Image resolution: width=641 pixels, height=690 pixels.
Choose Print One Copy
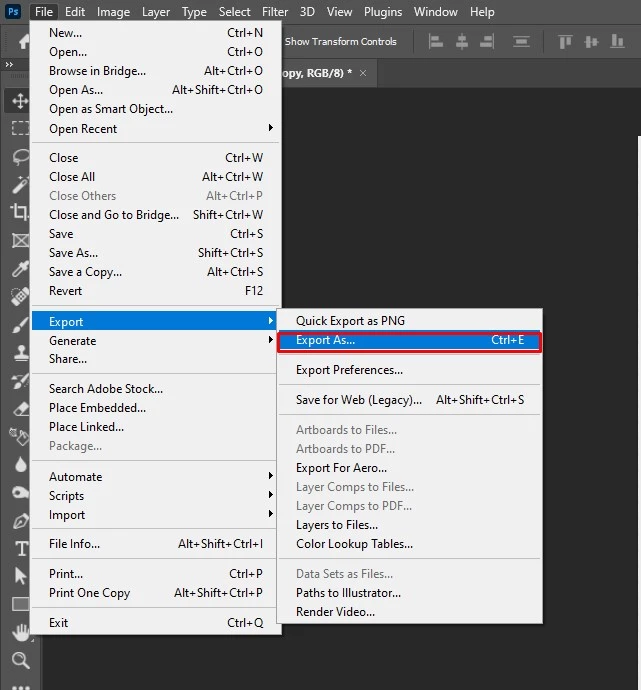point(154,593)
